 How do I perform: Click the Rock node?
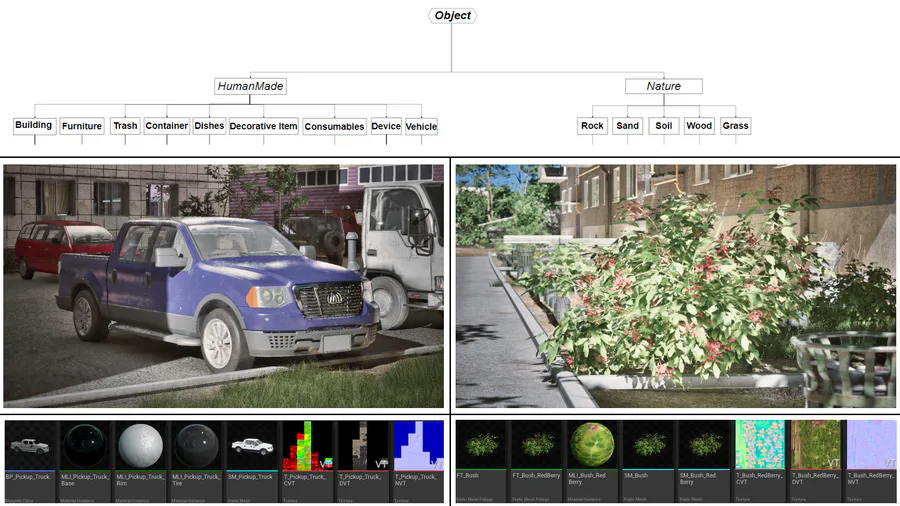coord(592,126)
